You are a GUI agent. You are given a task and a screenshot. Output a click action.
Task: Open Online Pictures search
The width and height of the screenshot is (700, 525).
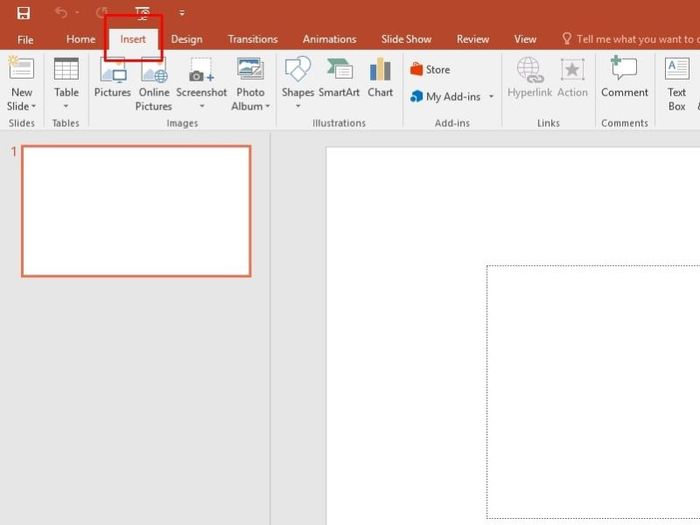click(x=154, y=84)
